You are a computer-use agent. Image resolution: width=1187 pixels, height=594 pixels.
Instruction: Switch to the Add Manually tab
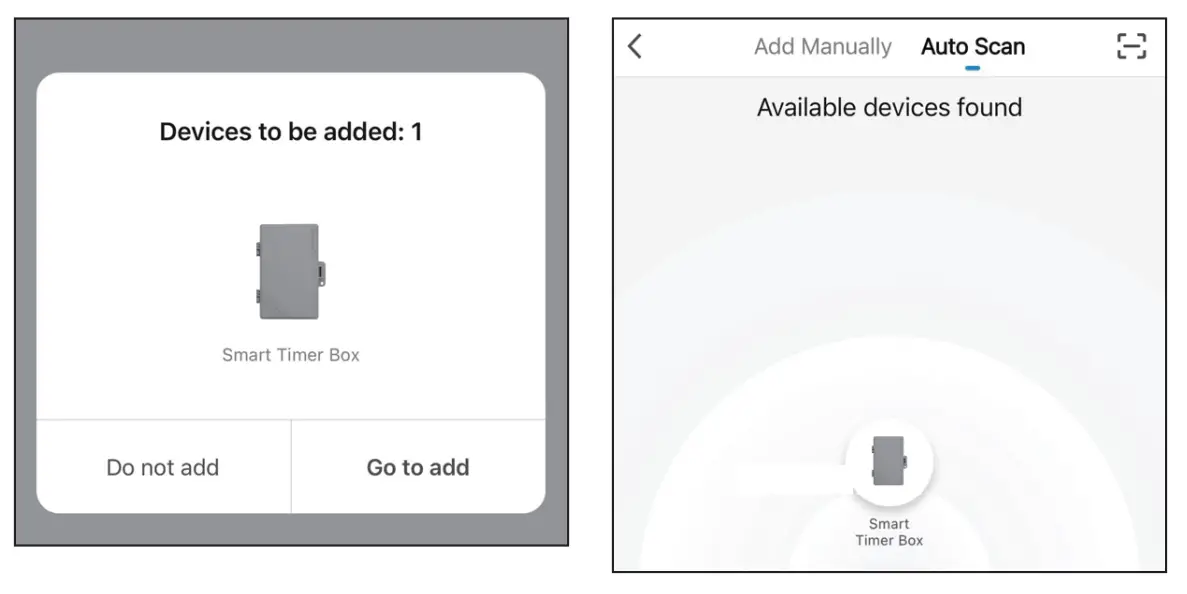[x=822, y=46]
